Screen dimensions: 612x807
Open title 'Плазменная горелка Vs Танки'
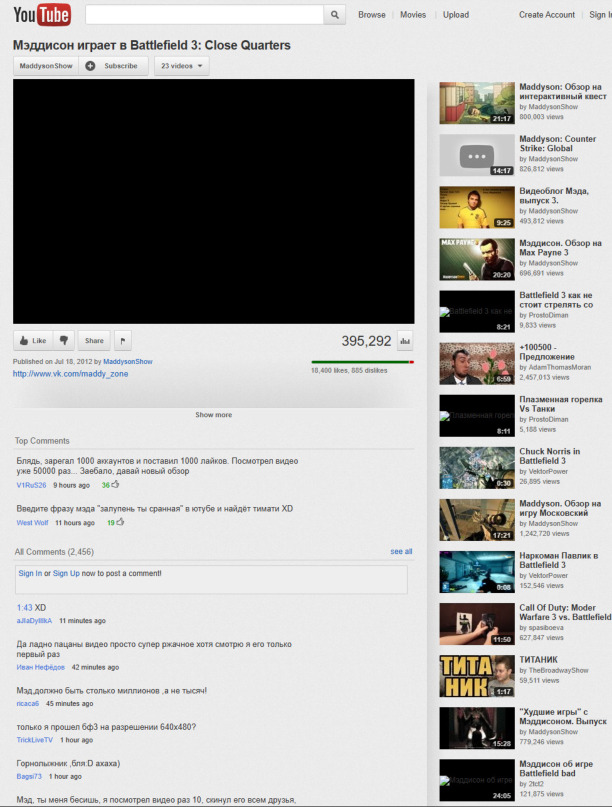561,404
